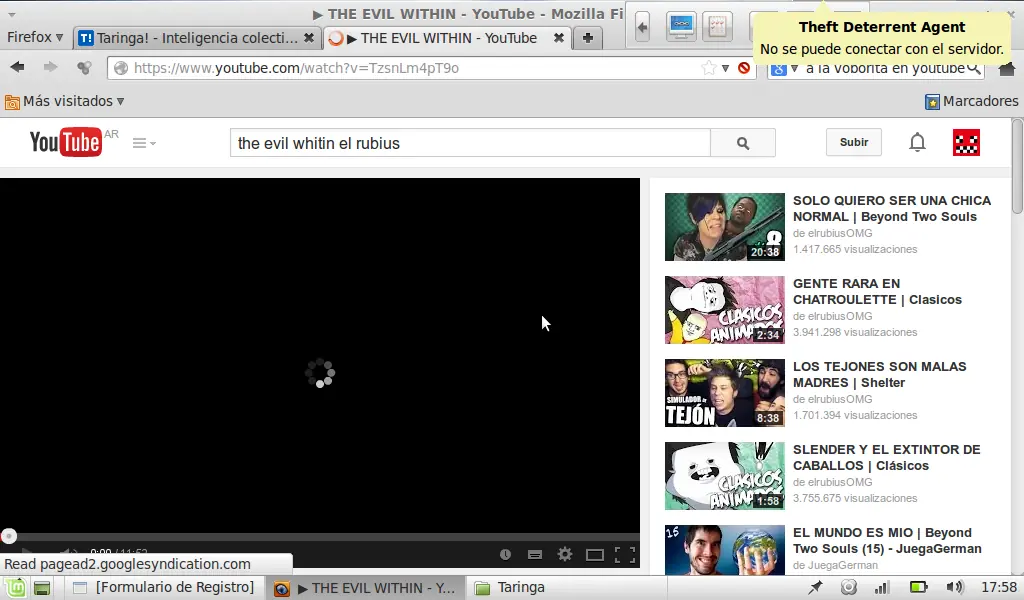Bookmark this page with the star icon
This screenshot has height=600, width=1024.
[709, 68]
